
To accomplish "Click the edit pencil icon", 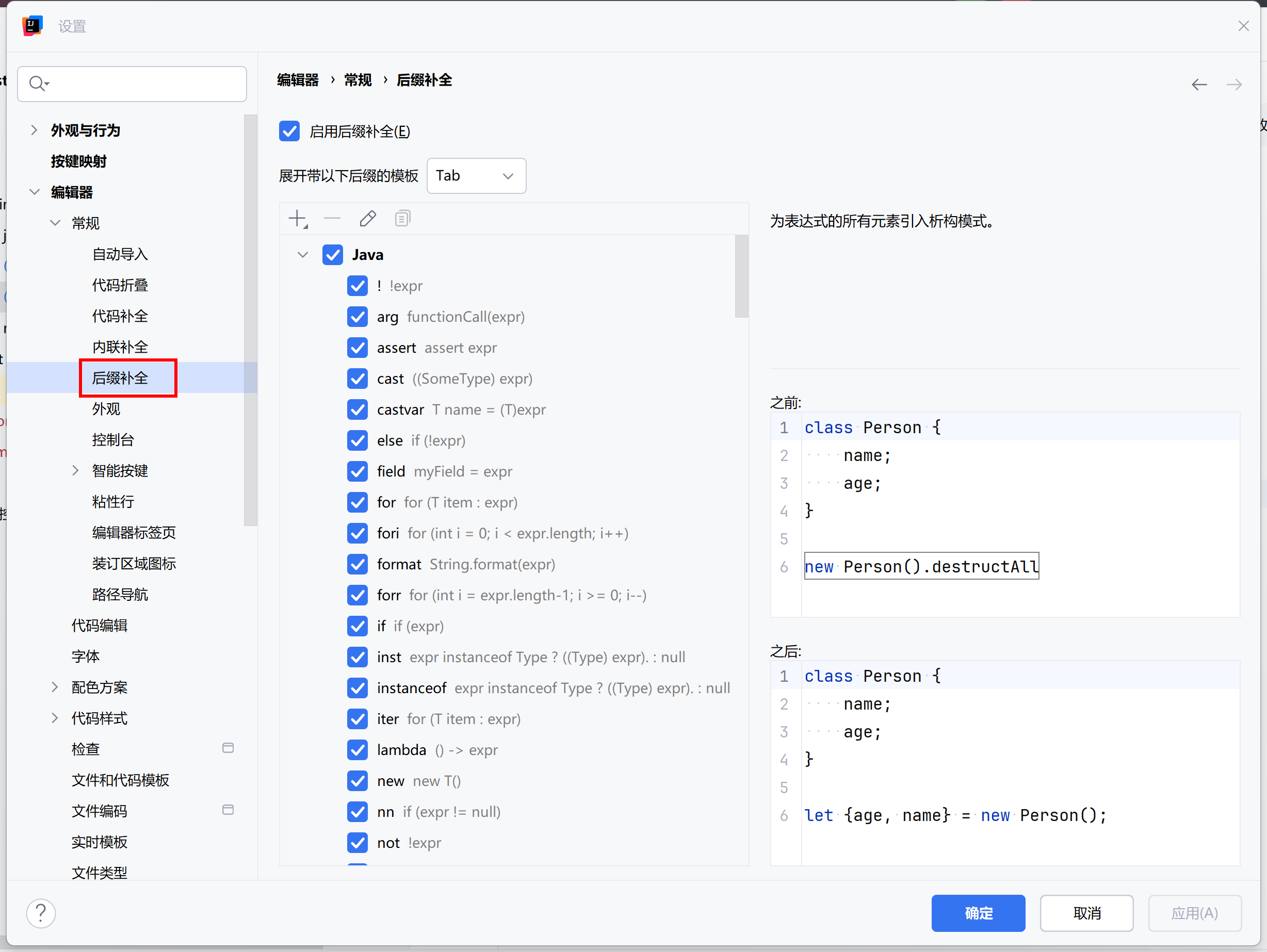I will coord(368,219).
